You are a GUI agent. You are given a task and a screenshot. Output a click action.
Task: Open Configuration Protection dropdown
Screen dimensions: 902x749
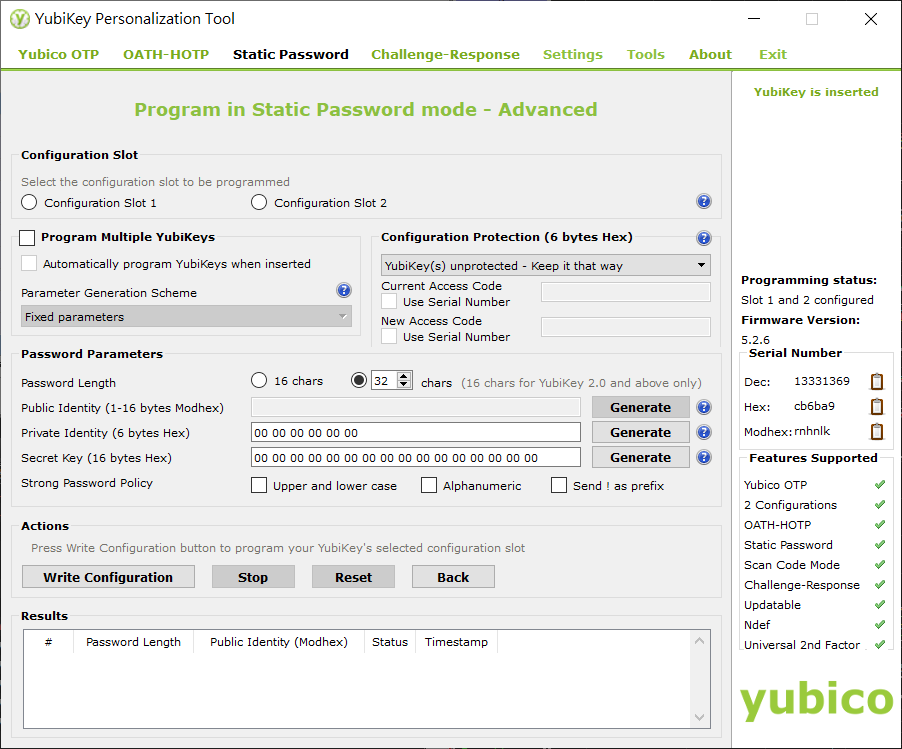[545, 265]
